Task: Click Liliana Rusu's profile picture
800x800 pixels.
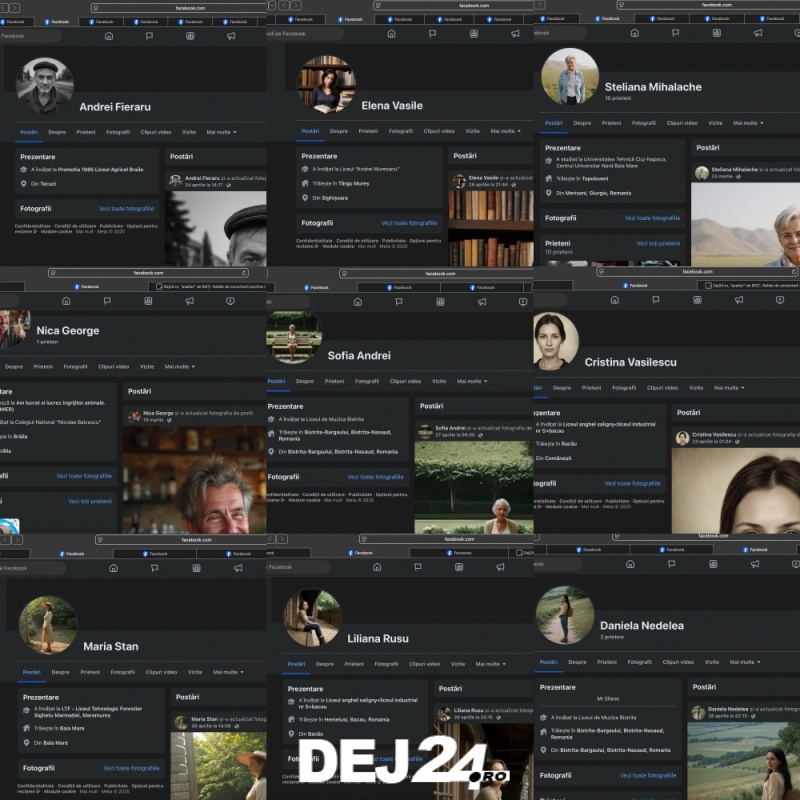Action: click(312, 616)
